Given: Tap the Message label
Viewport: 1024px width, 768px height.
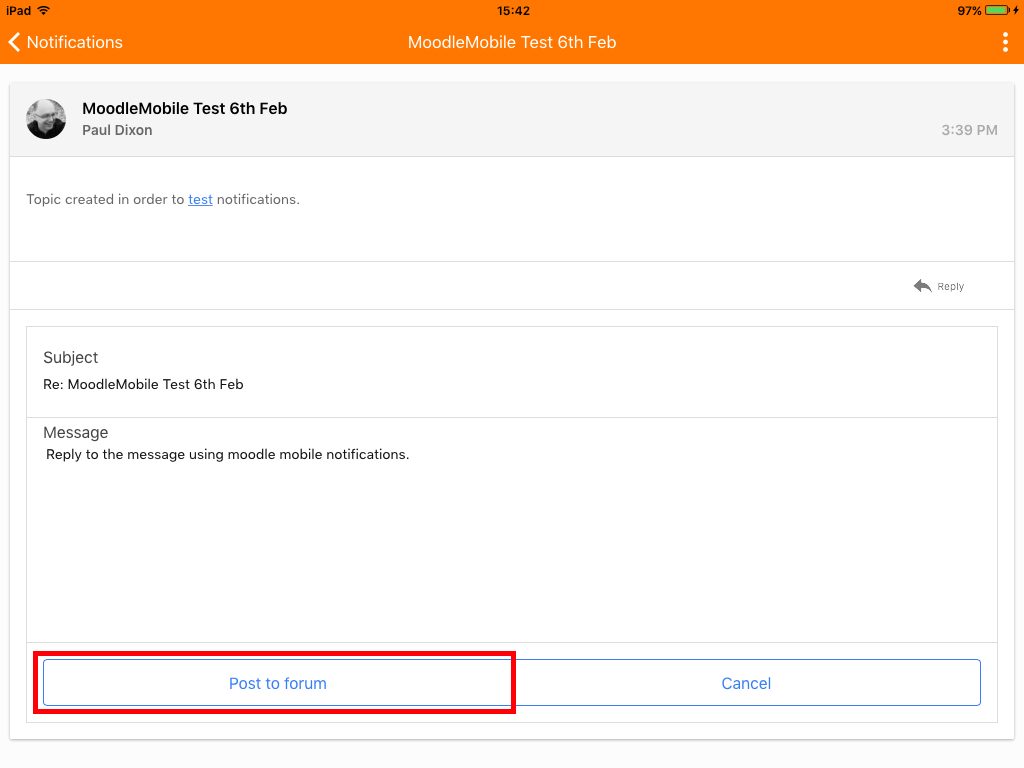Looking at the screenshot, I should [76, 432].
